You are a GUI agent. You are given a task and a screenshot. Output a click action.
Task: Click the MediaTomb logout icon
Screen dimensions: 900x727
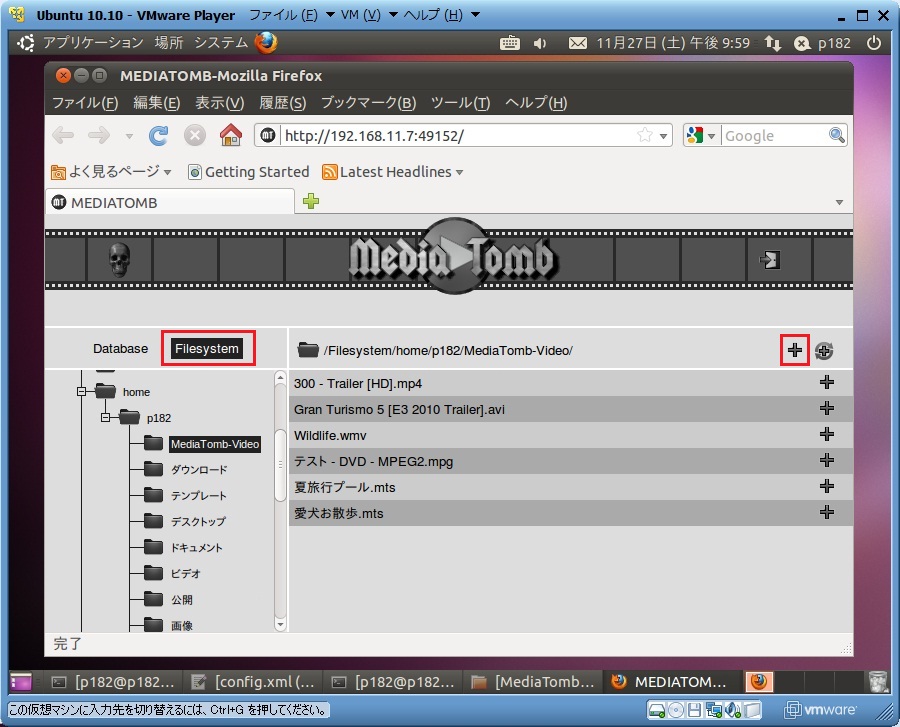tap(770, 260)
